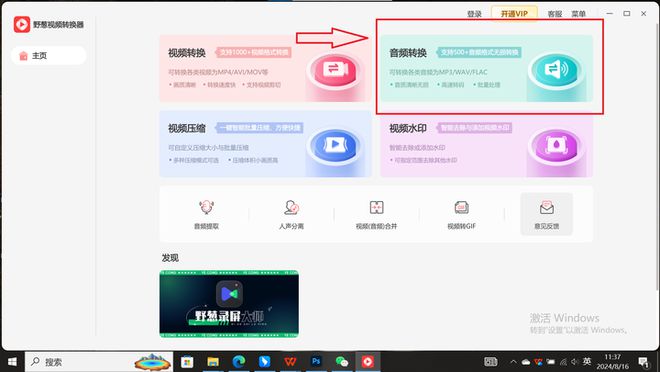Image resolution: width=660 pixels, height=372 pixels.
Task: Open the notification center icon
Action: (x=643, y=362)
